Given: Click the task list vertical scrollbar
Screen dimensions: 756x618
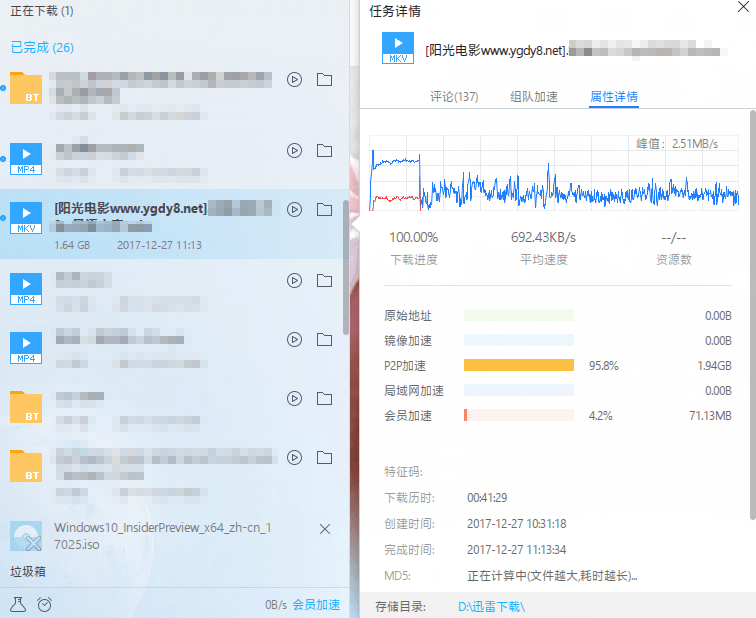Looking at the screenshot, I should pyautogui.click(x=346, y=265).
